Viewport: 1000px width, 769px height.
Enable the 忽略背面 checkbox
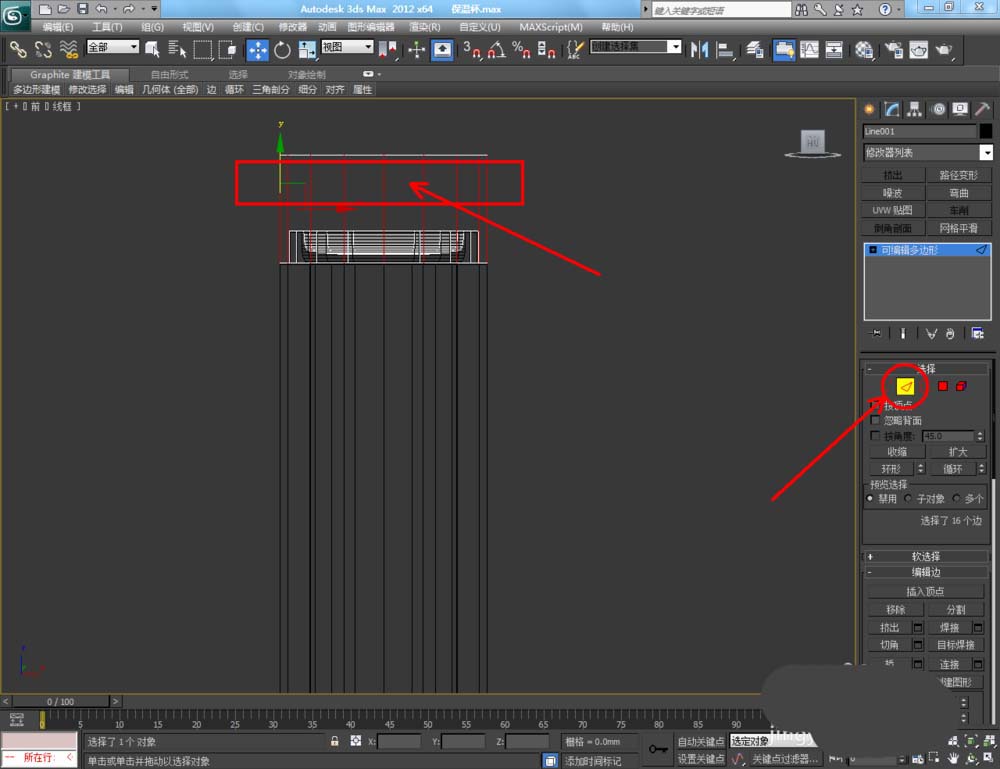[x=875, y=420]
